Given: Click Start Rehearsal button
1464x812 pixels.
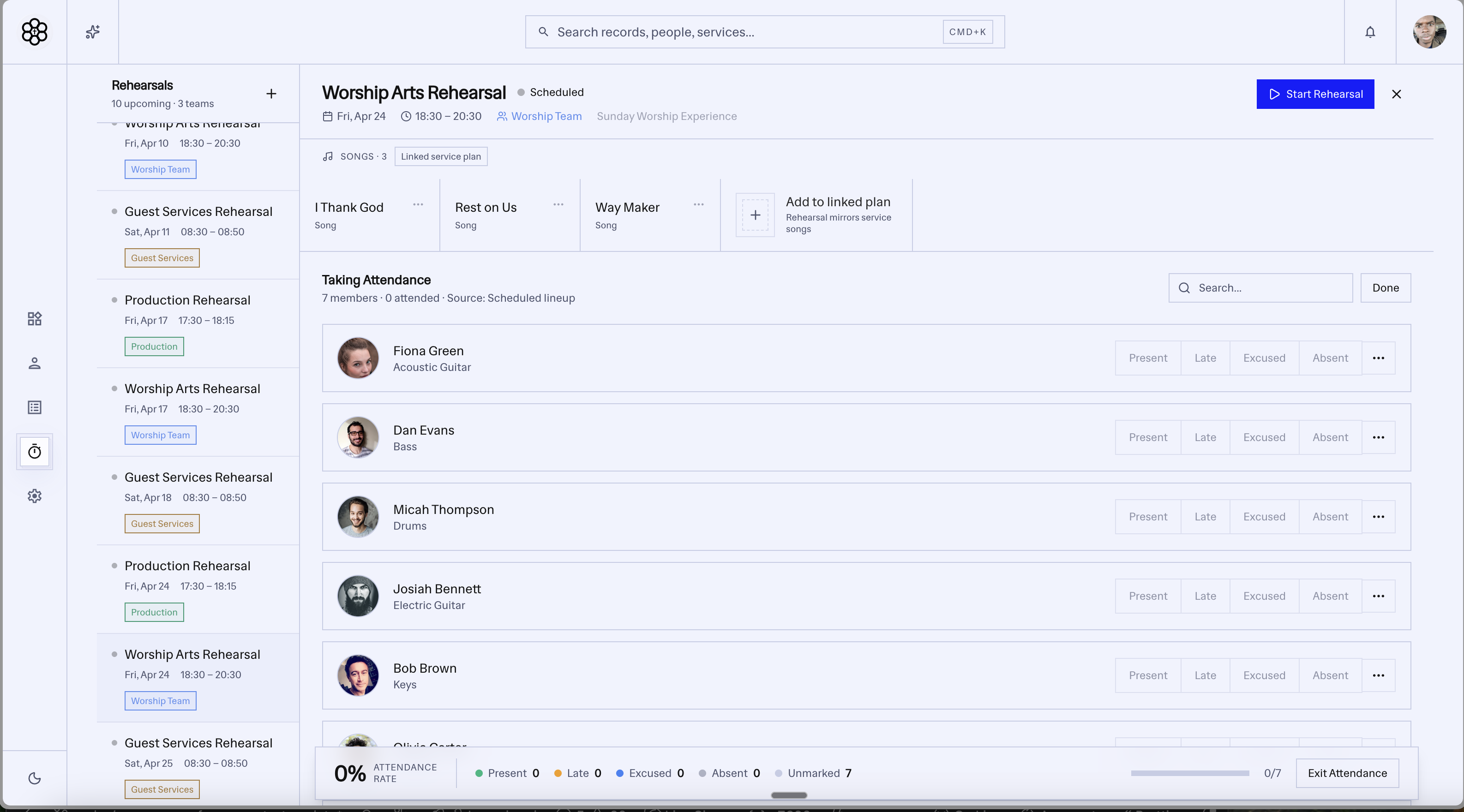Looking at the screenshot, I should [x=1315, y=94].
